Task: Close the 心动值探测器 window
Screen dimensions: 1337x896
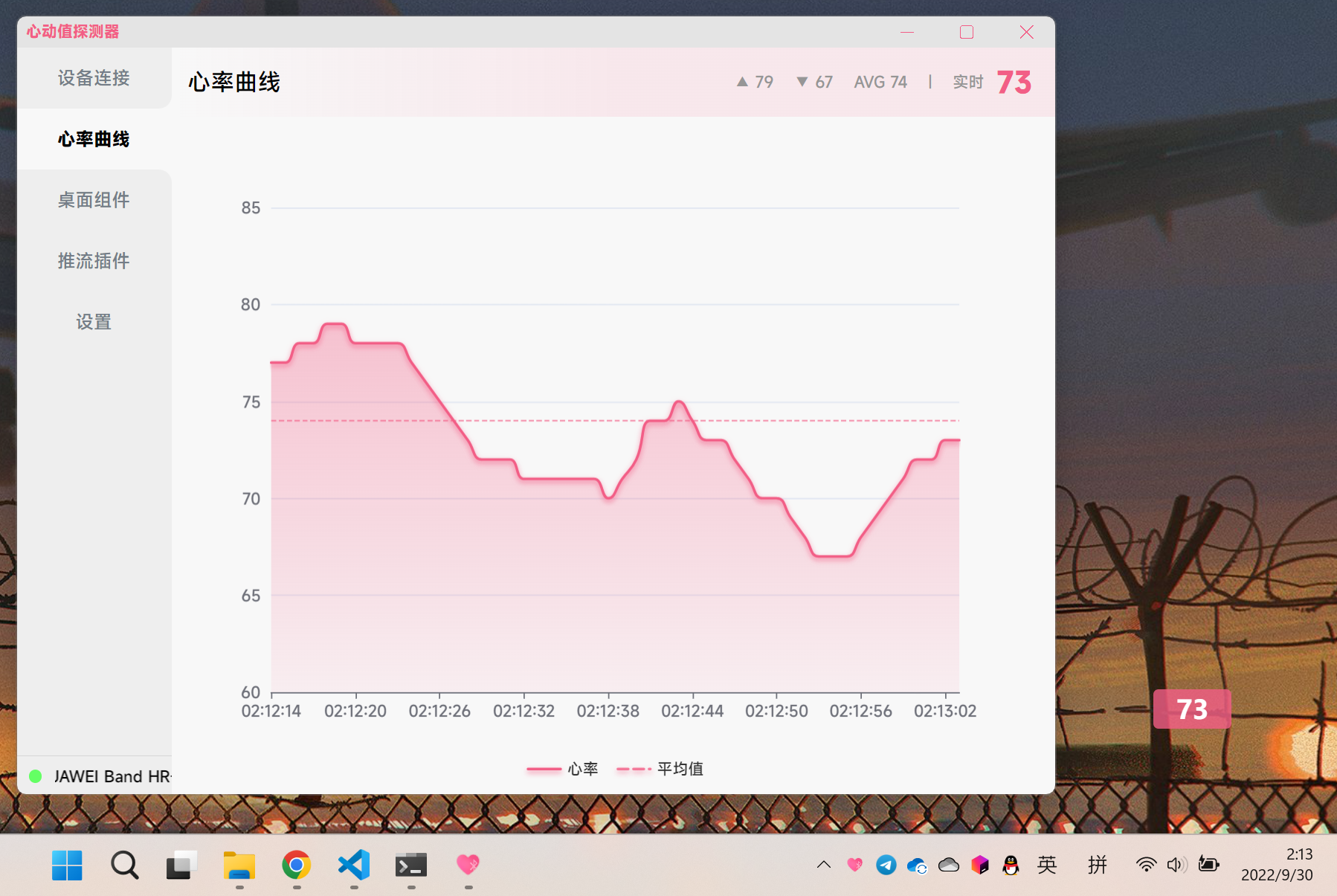Action: 1026,32
